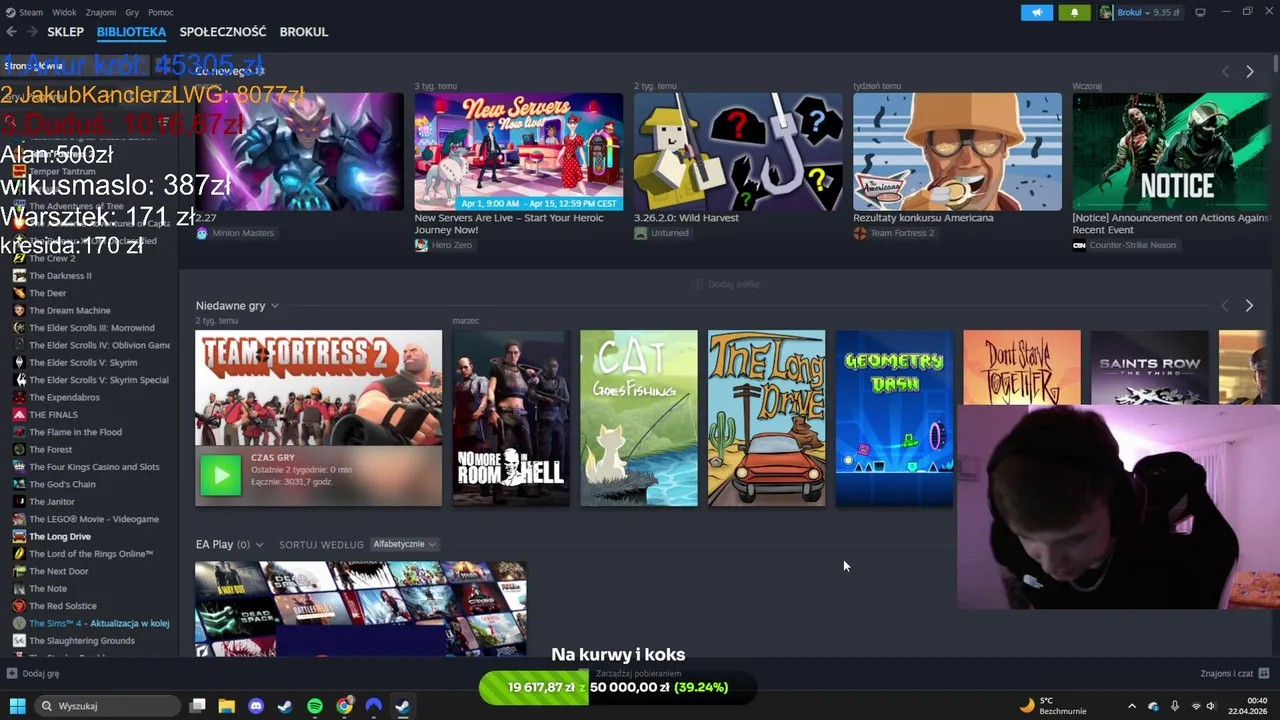
Task: Open Geometry Dash game cover
Action: (894, 418)
